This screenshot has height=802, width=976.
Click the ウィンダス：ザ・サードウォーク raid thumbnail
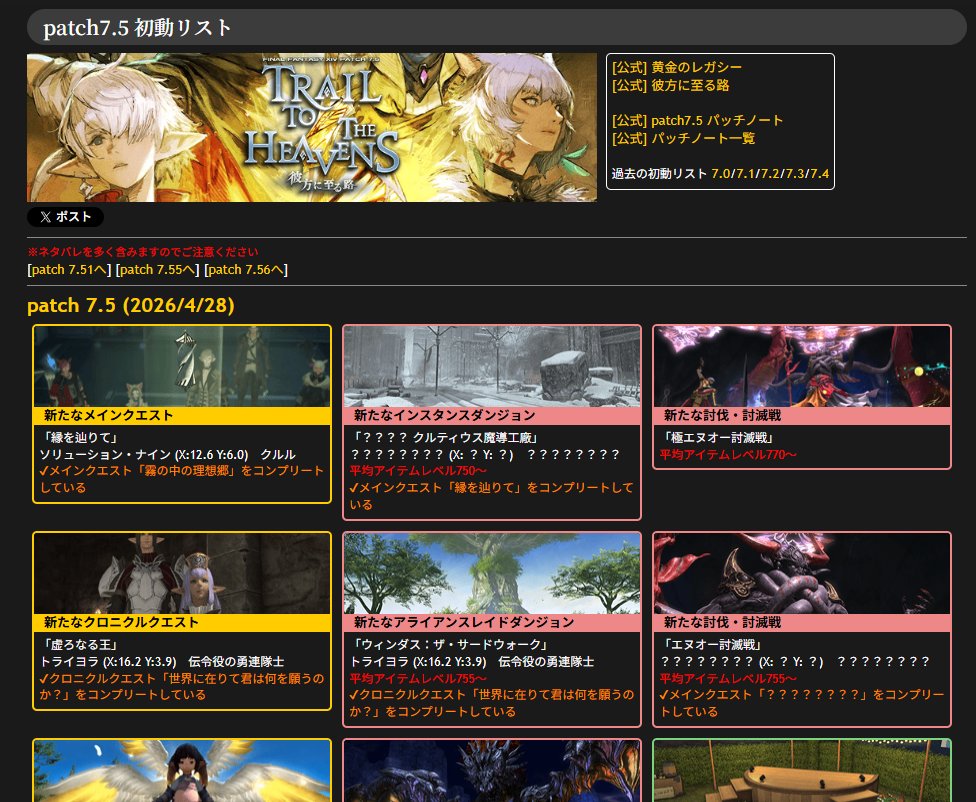[492, 572]
